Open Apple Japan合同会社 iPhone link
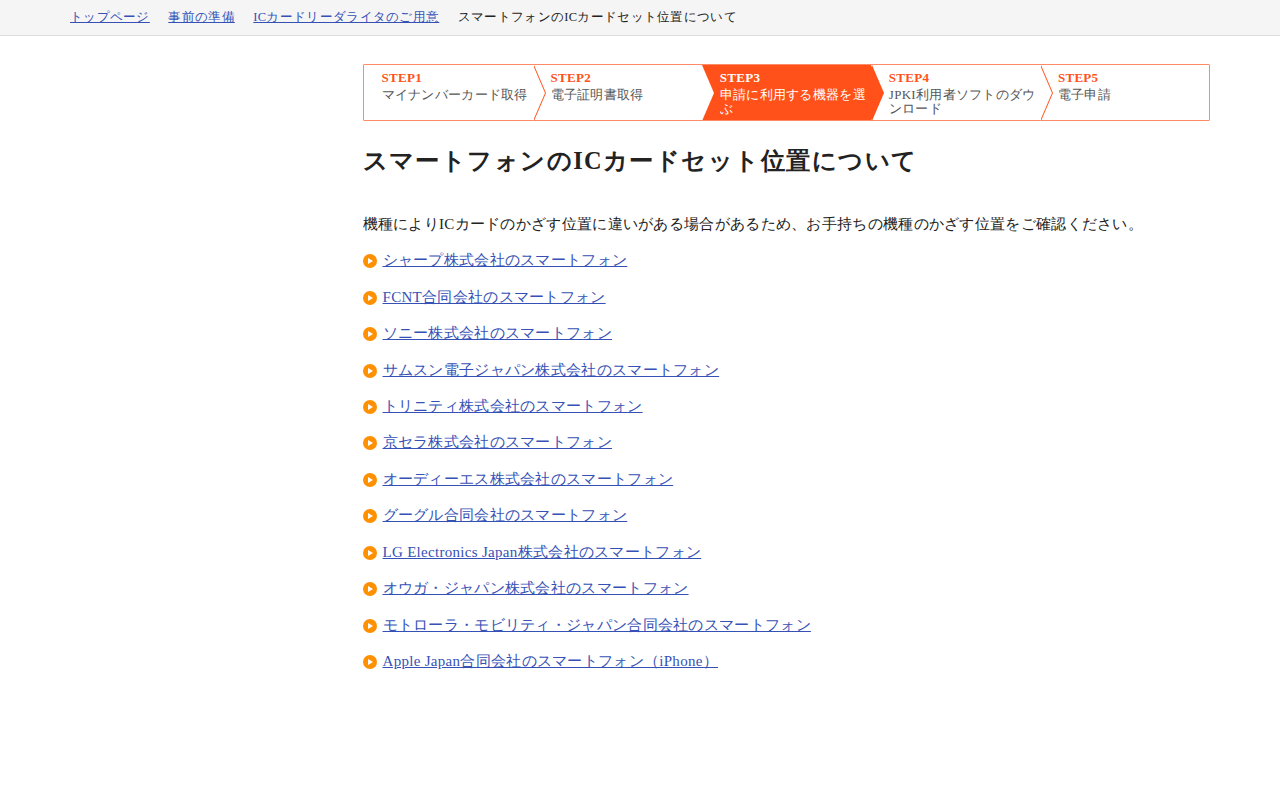 [550, 661]
